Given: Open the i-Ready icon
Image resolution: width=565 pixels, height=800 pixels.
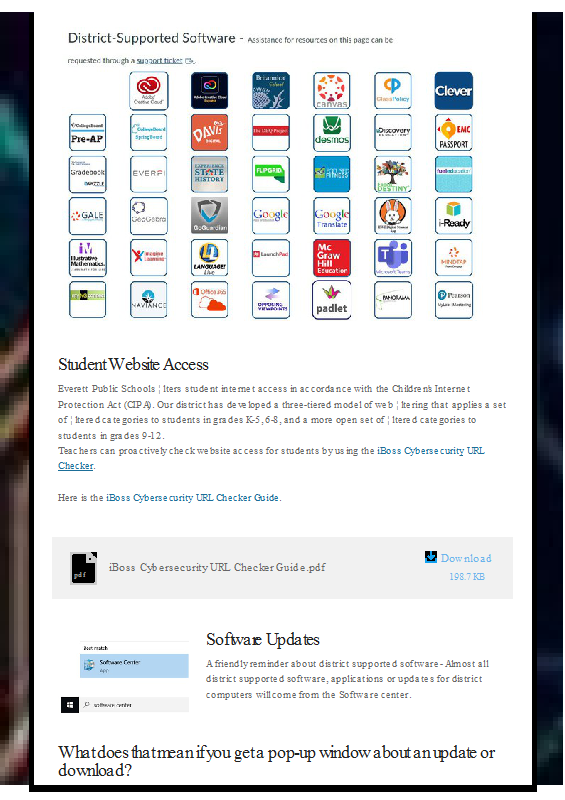Looking at the screenshot, I should tap(454, 216).
